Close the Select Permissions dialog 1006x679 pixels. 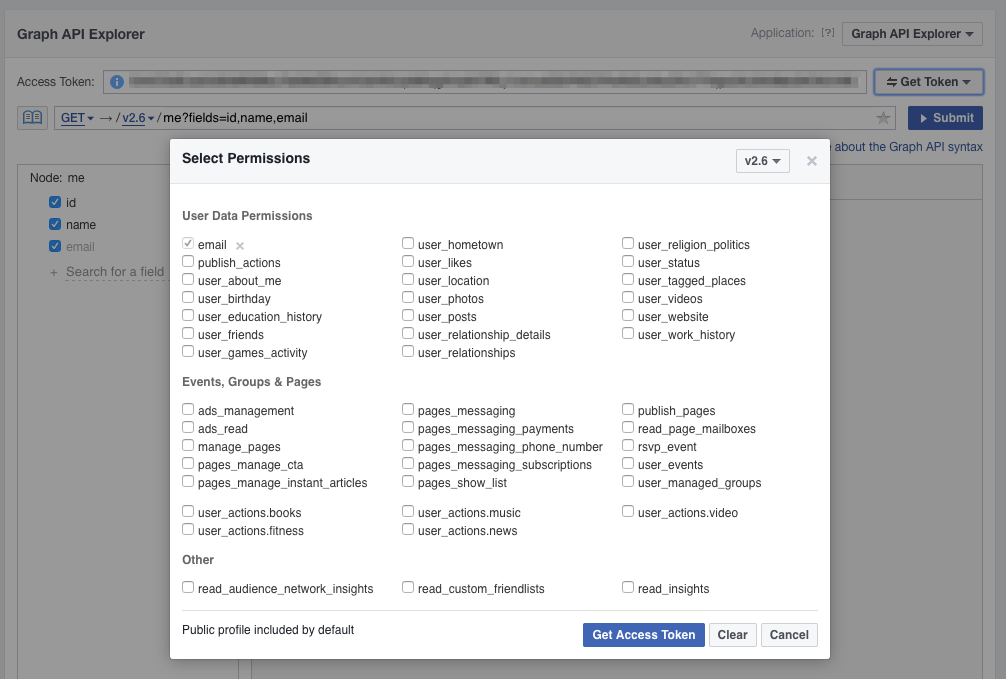coord(812,161)
